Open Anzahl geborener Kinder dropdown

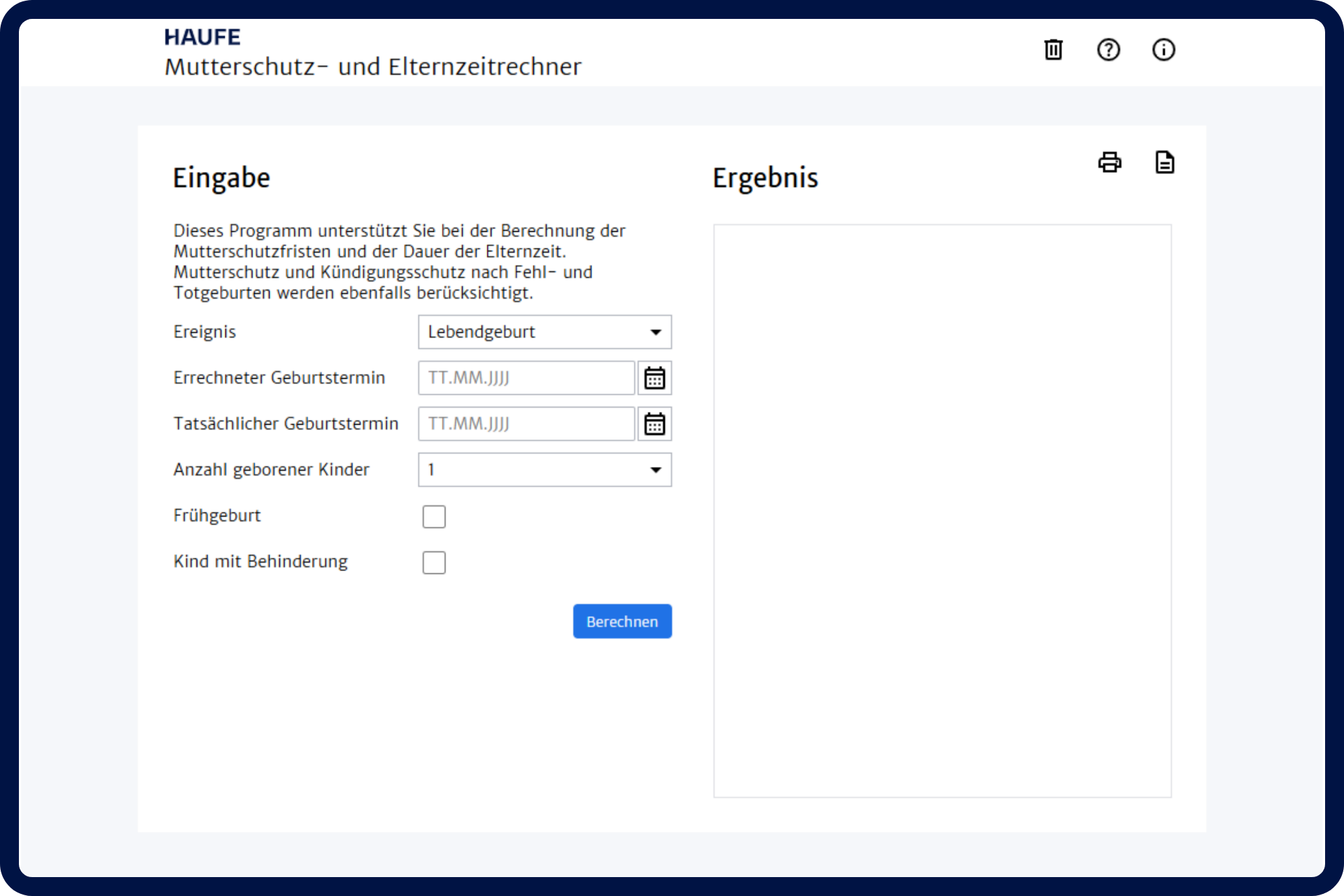click(545, 470)
